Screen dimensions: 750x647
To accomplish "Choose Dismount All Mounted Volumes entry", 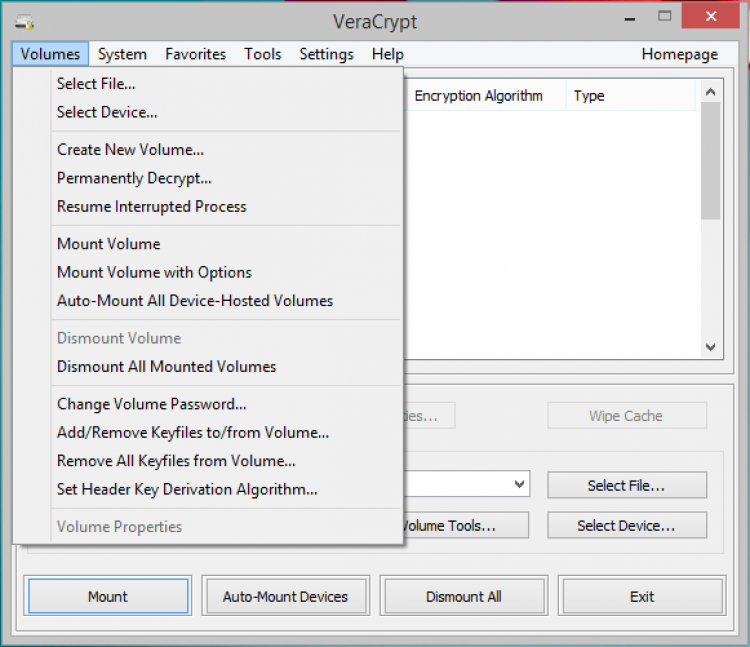I will (166, 366).
